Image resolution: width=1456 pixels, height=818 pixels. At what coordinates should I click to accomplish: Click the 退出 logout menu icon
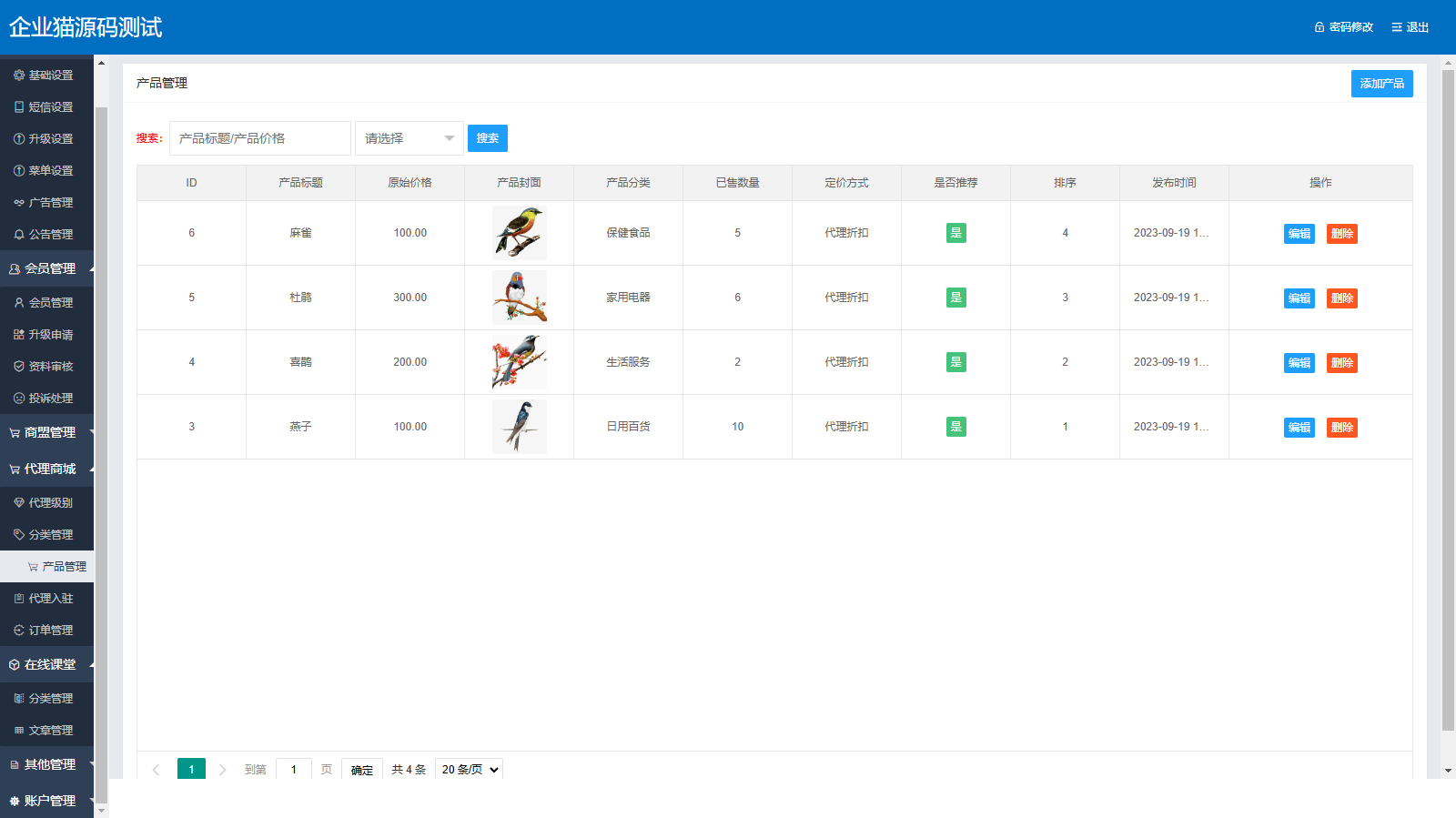(x=1396, y=27)
